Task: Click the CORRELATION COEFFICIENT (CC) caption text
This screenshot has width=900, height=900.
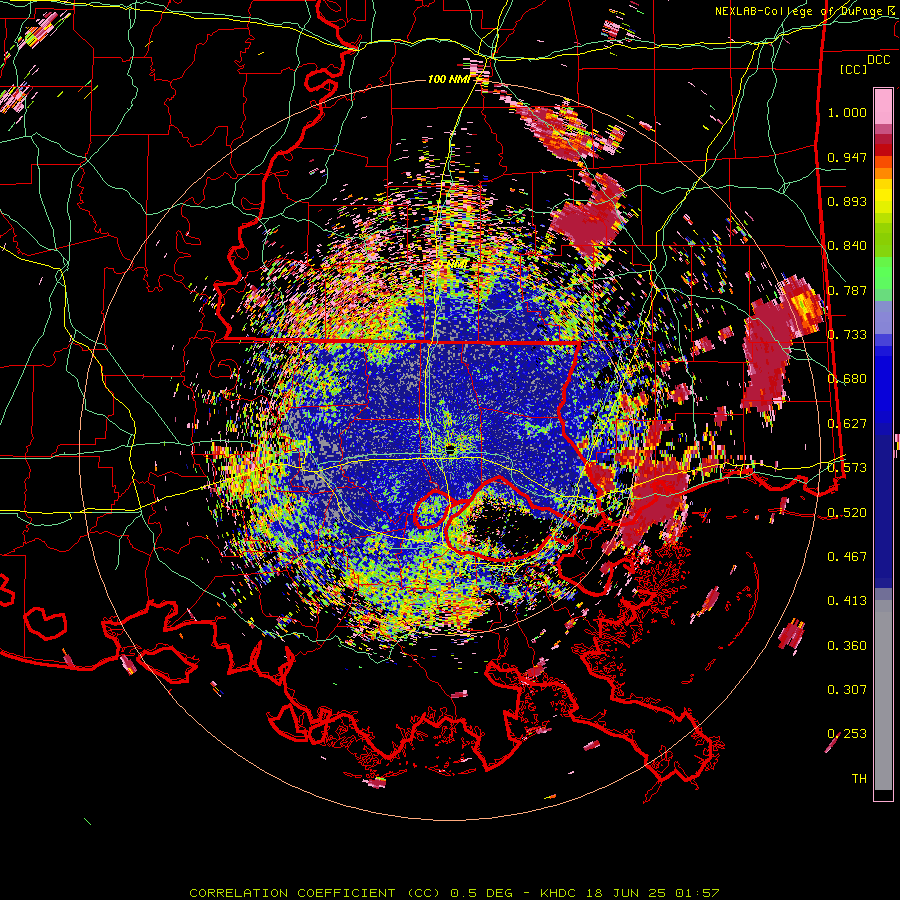Action: tap(315, 893)
